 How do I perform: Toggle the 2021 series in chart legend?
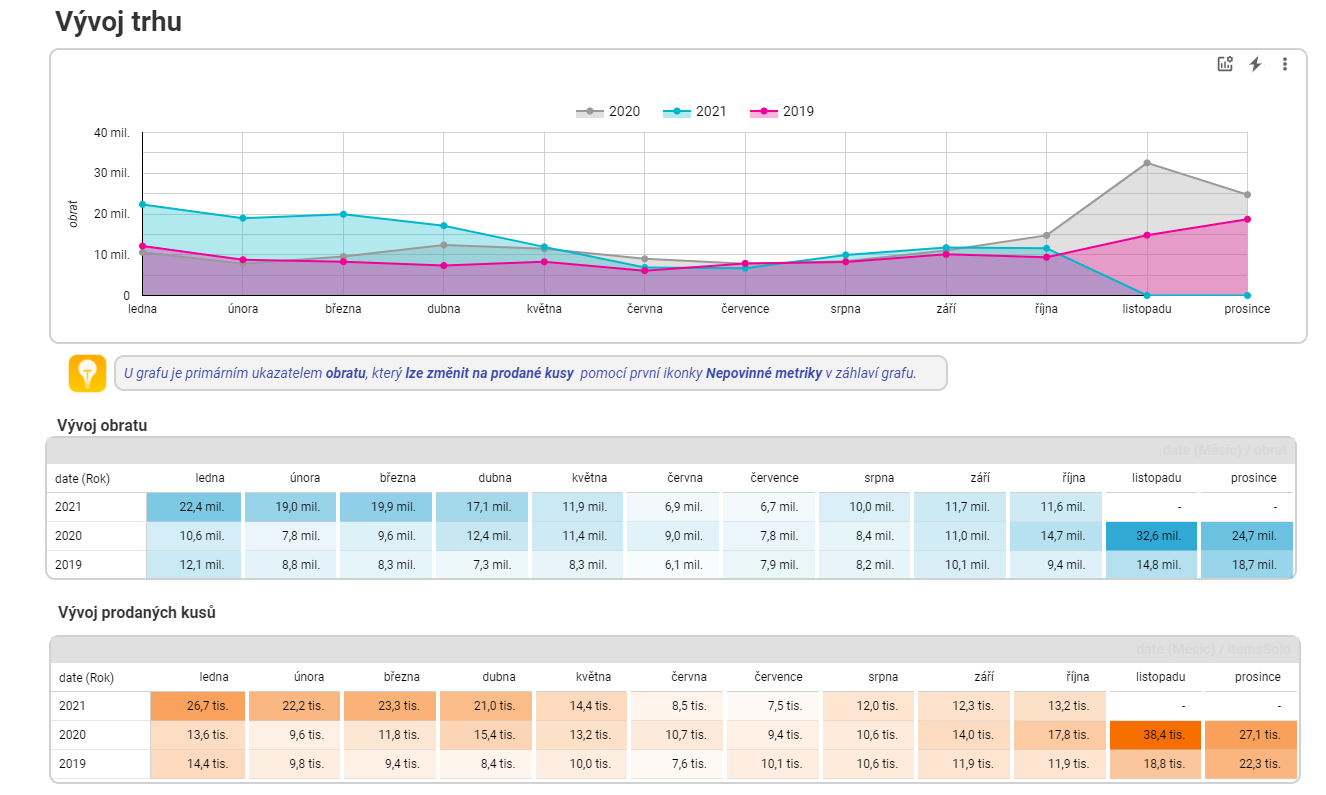pos(695,112)
